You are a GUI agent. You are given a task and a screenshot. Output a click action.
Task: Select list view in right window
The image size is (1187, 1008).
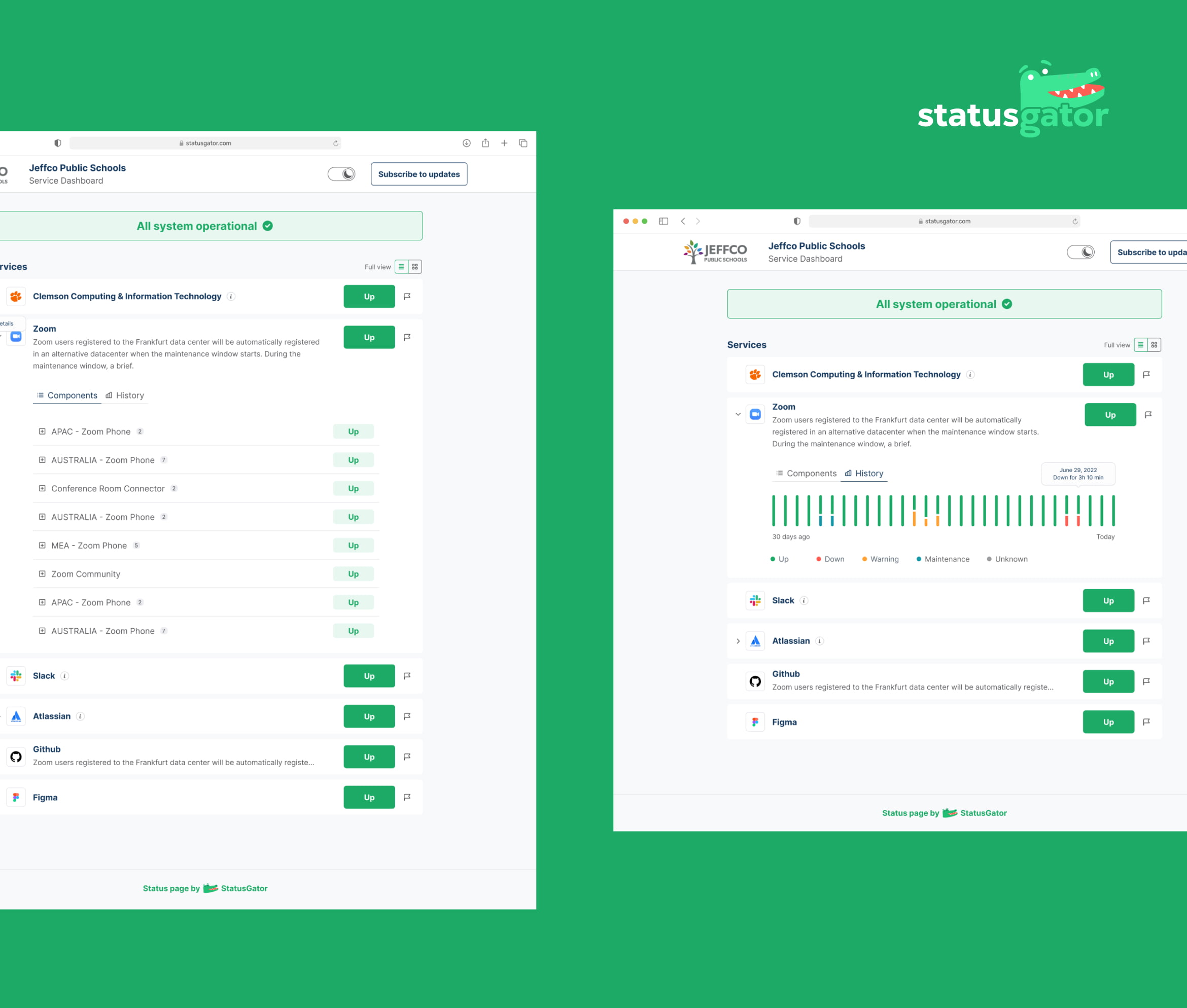point(1141,345)
